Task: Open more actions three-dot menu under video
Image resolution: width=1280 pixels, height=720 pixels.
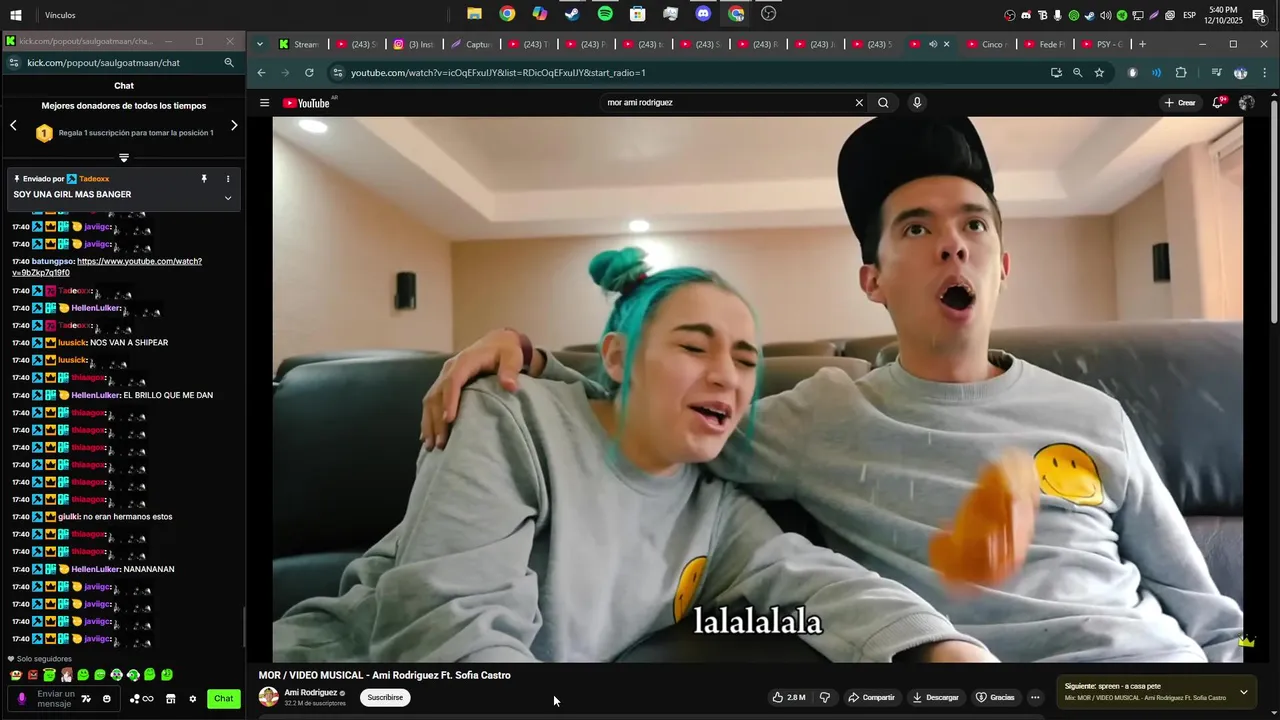Action: (1035, 697)
